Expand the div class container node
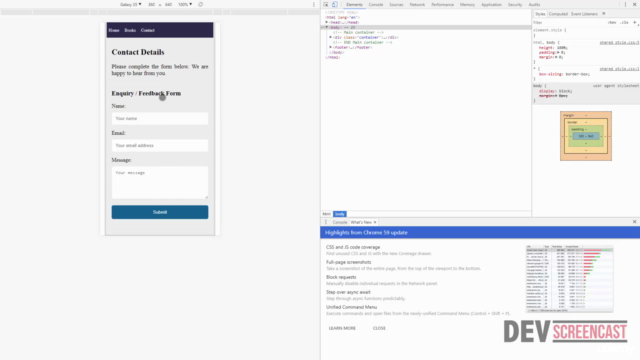This screenshot has width=640, height=360. [331, 38]
